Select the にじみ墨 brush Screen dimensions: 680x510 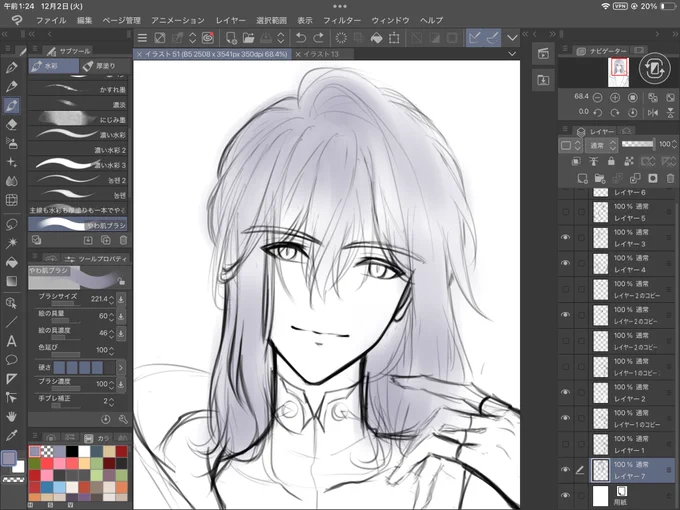click(x=78, y=118)
